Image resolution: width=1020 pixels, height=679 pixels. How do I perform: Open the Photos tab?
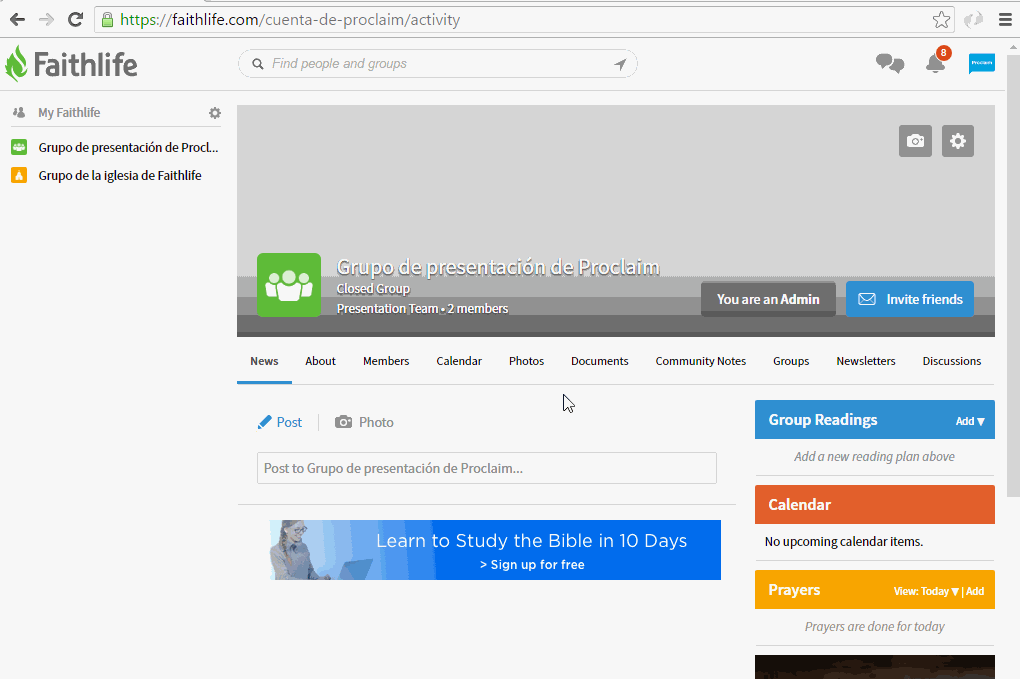click(x=526, y=361)
